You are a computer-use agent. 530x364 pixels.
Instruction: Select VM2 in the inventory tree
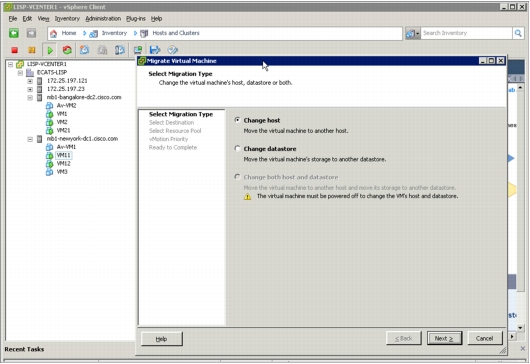[62, 122]
